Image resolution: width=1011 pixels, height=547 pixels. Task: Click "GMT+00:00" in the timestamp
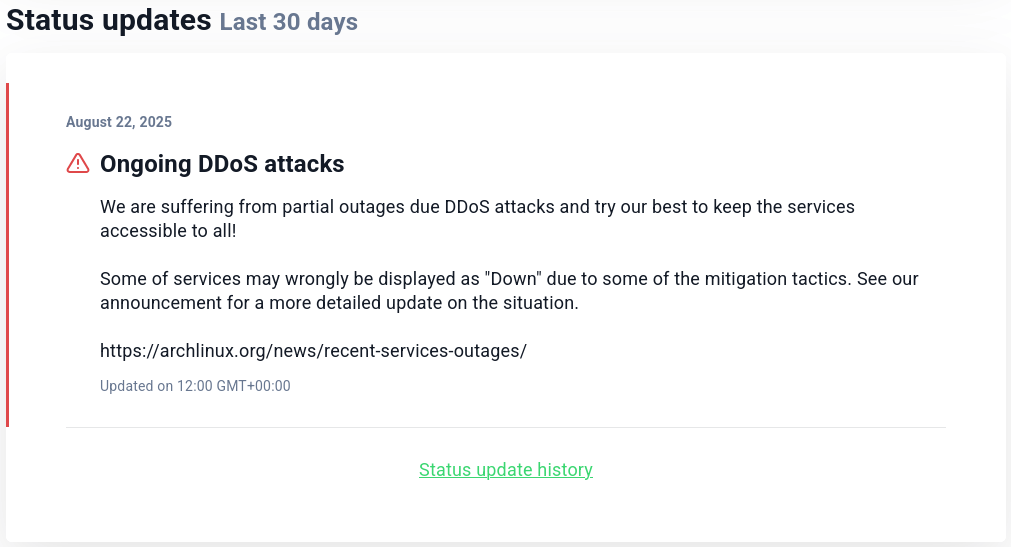tap(253, 386)
